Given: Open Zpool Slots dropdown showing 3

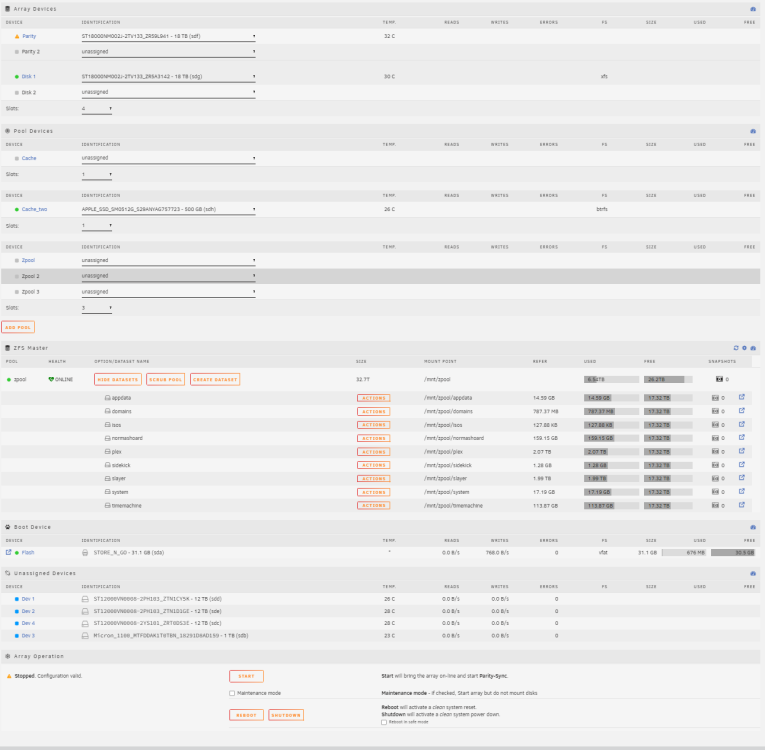Looking at the screenshot, I should click(x=97, y=308).
